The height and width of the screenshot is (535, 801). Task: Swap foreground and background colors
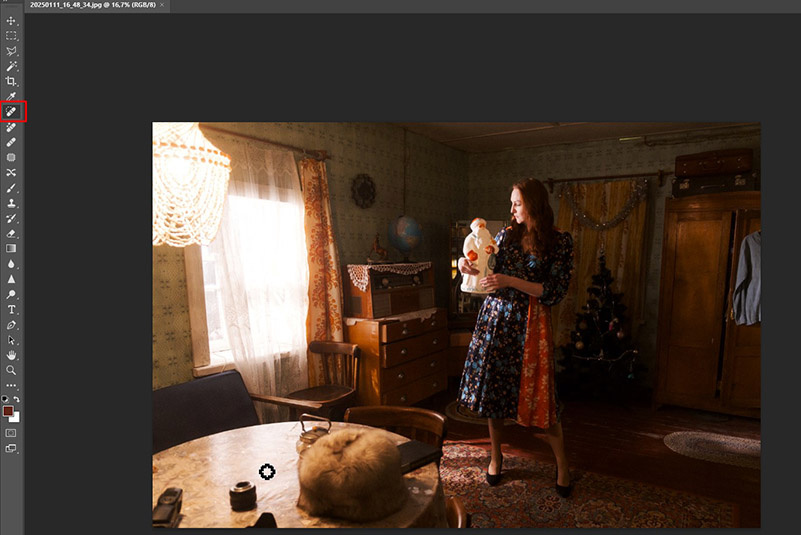coord(16,399)
